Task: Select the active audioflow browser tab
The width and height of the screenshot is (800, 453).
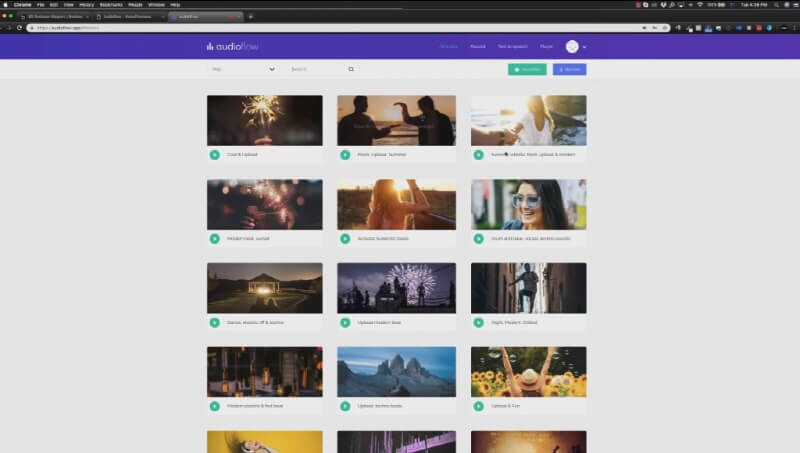Action: (x=206, y=16)
